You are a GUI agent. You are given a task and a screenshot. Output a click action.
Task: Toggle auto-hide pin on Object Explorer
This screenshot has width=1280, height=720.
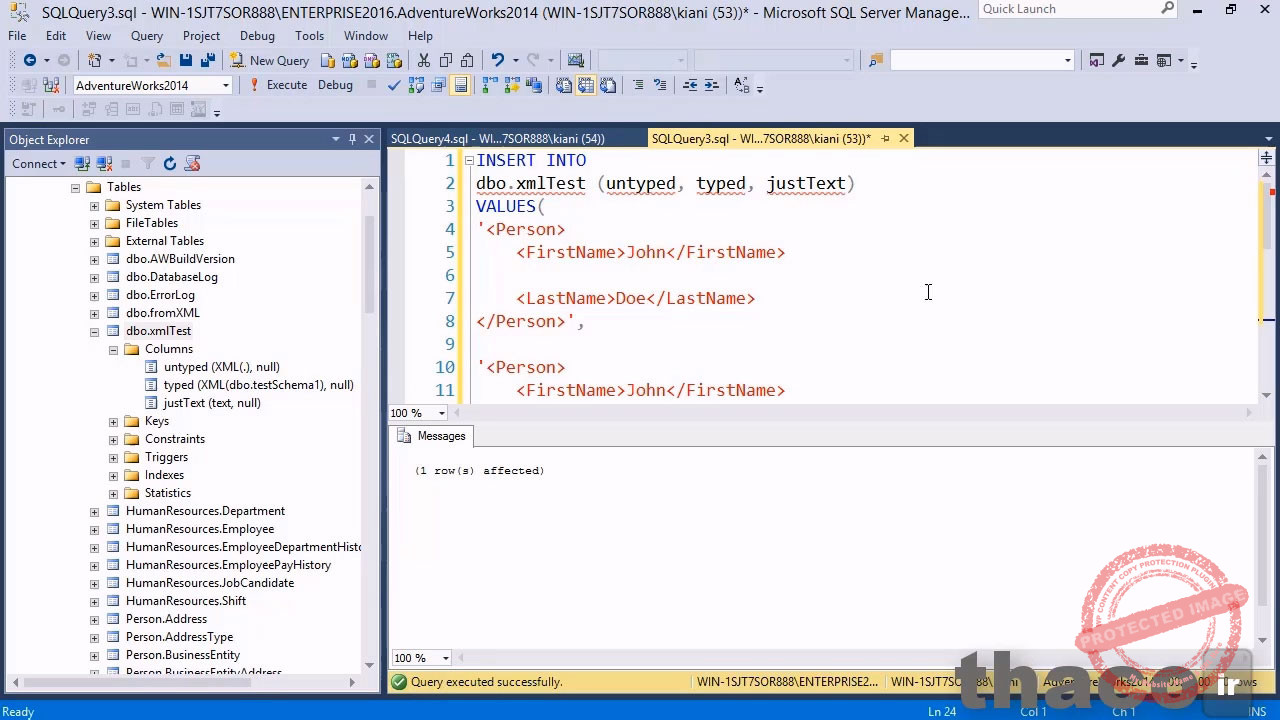[352, 139]
